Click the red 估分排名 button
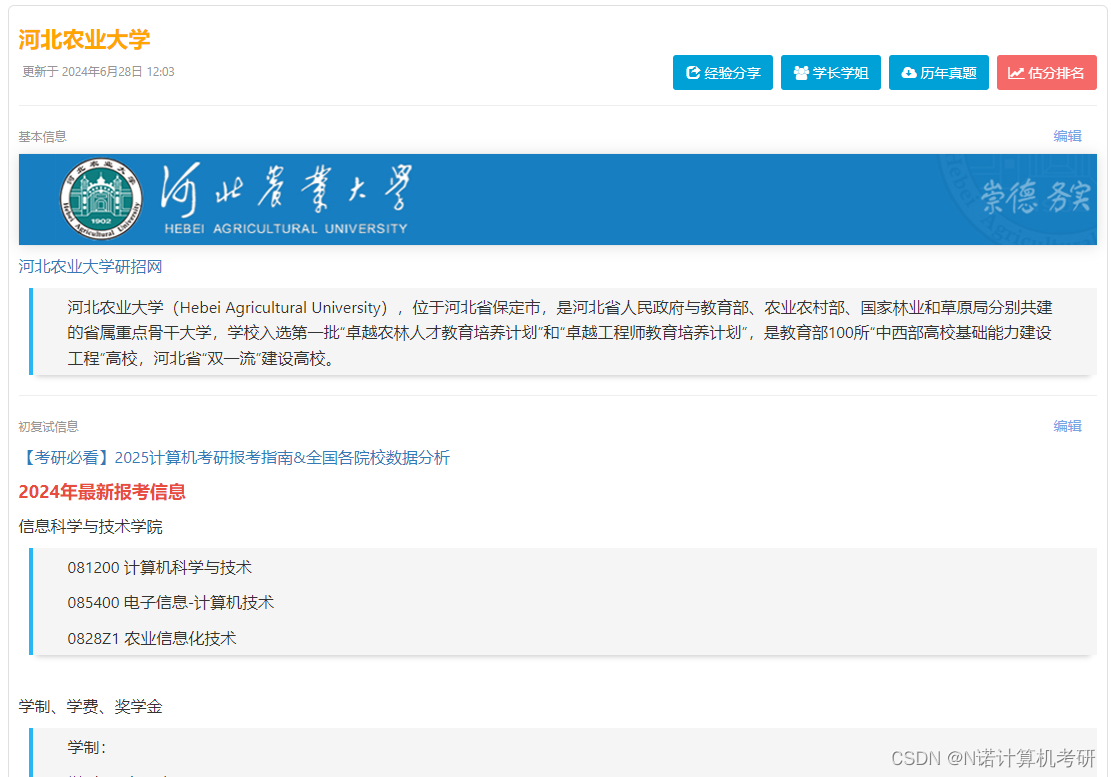 pos(1047,72)
